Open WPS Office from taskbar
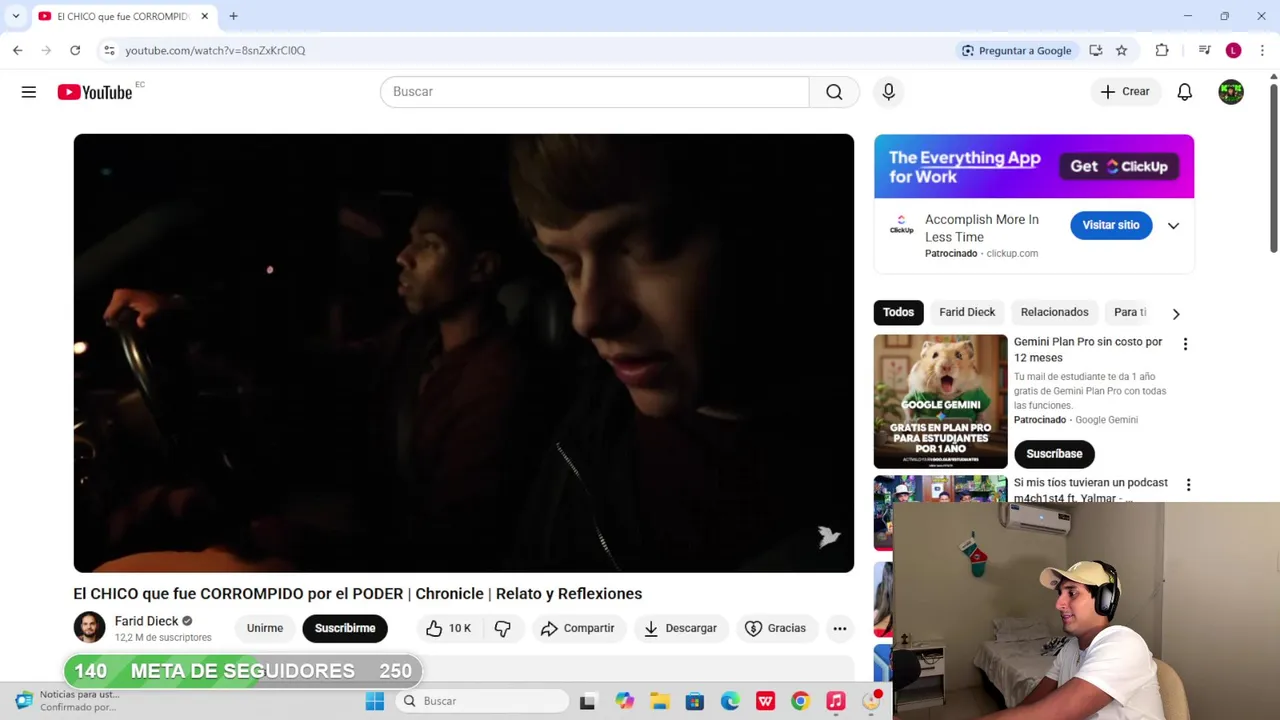The width and height of the screenshot is (1280, 720). pos(765,701)
